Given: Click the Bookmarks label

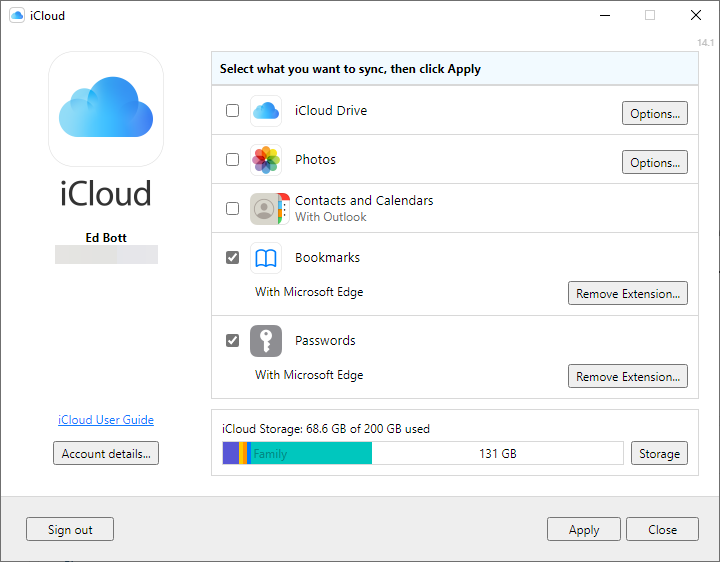Looking at the screenshot, I should (327, 258).
